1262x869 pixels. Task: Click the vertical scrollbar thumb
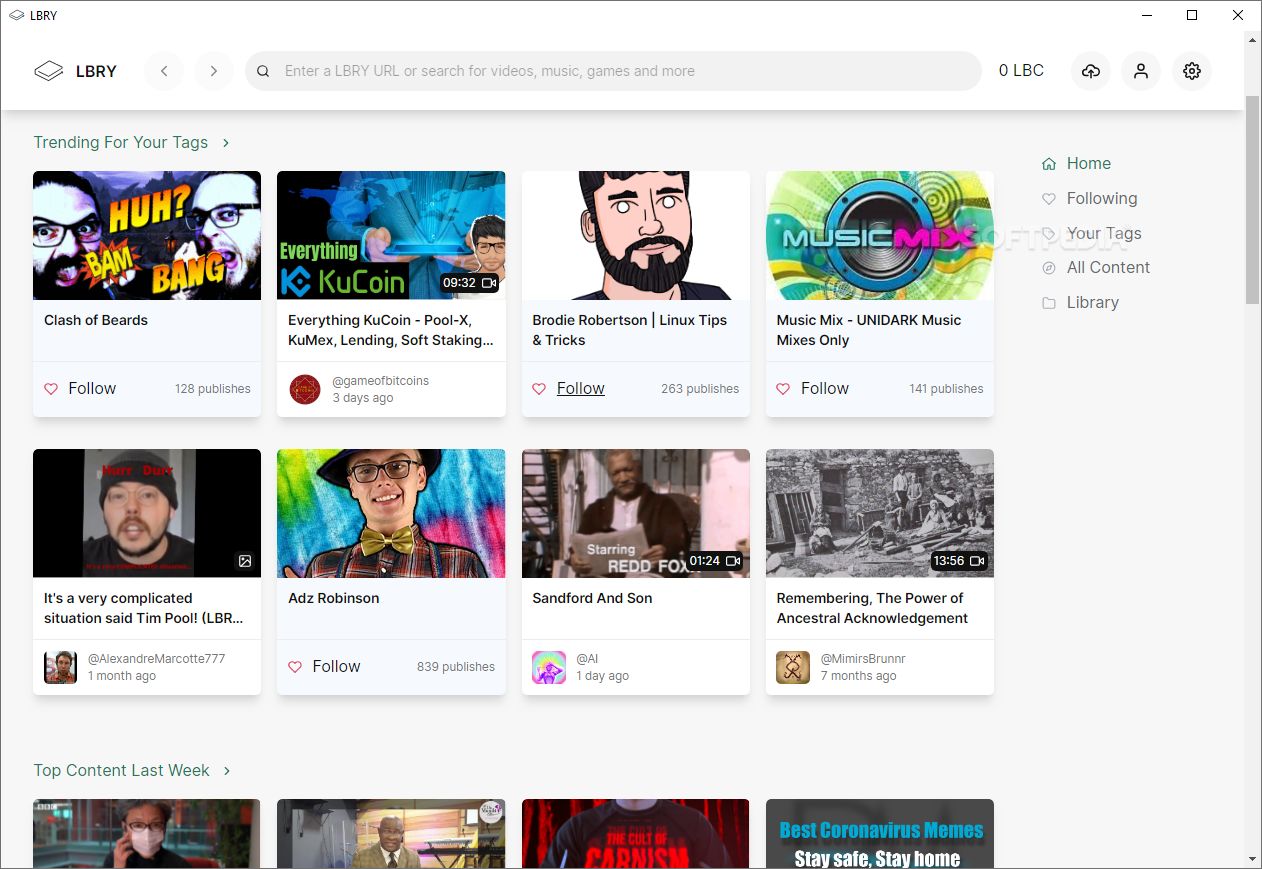click(1253, 200)
